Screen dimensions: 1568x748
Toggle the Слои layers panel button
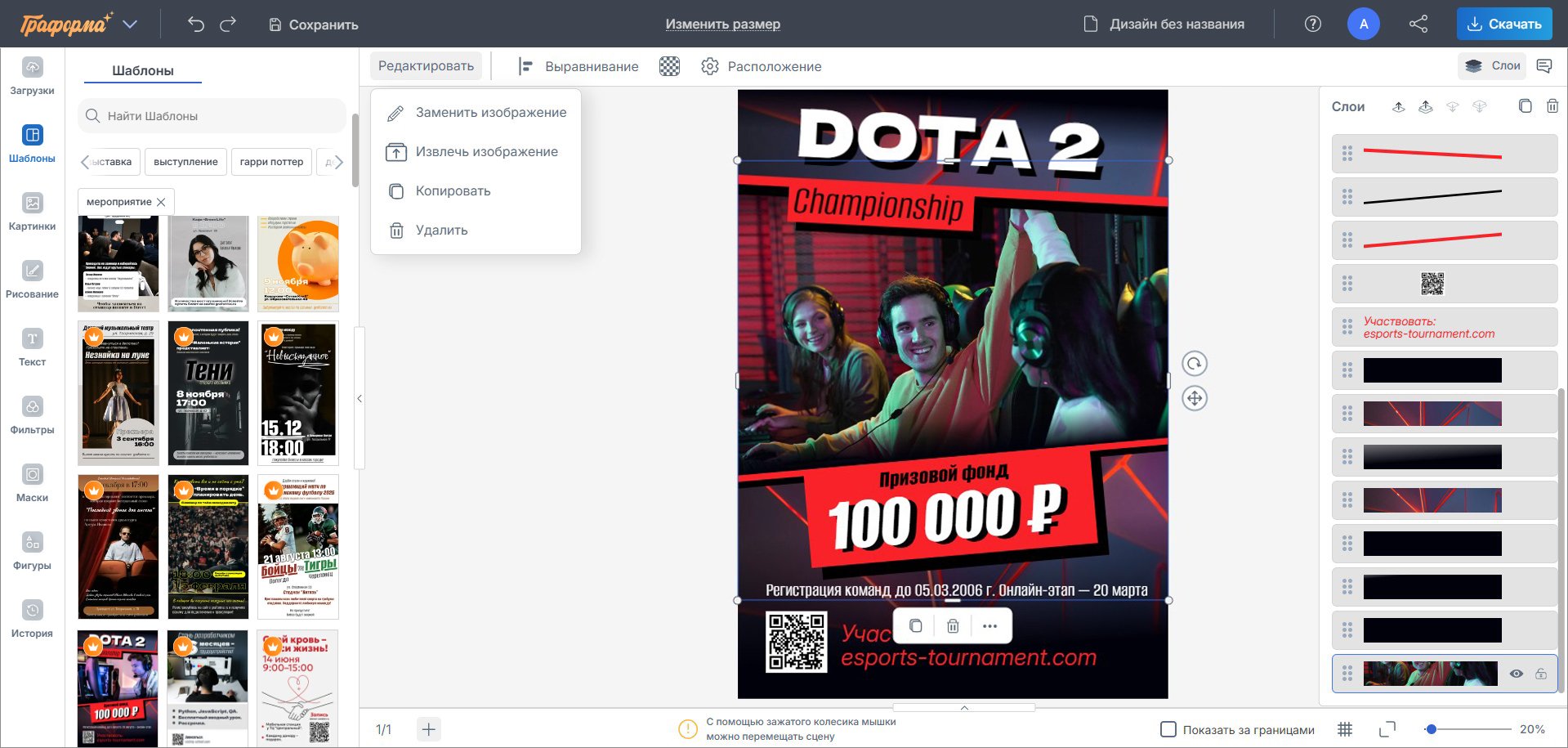click(1493, 66)
